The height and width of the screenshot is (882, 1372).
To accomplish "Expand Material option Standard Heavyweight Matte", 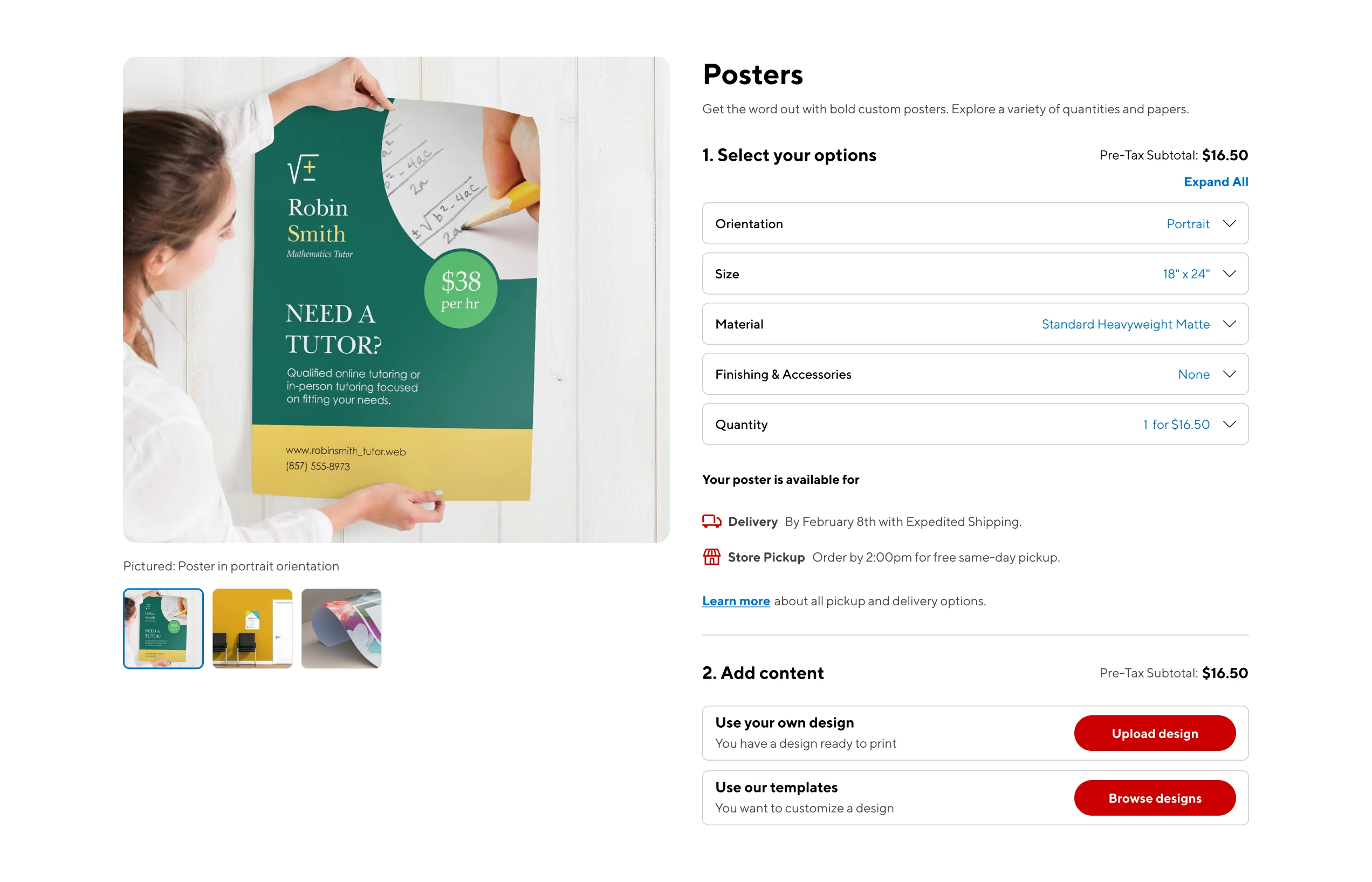I will point(973,324).
